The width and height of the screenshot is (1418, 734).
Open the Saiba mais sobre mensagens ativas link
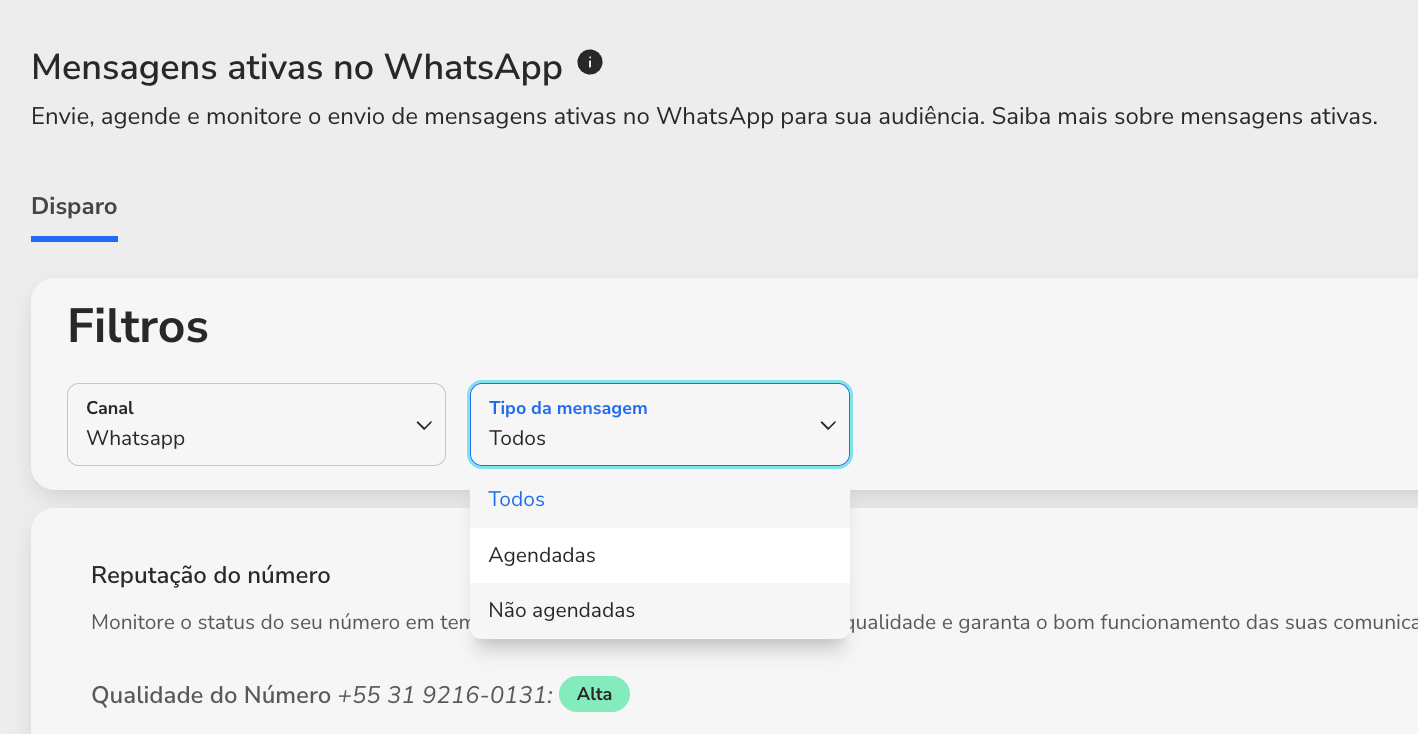1185,117
